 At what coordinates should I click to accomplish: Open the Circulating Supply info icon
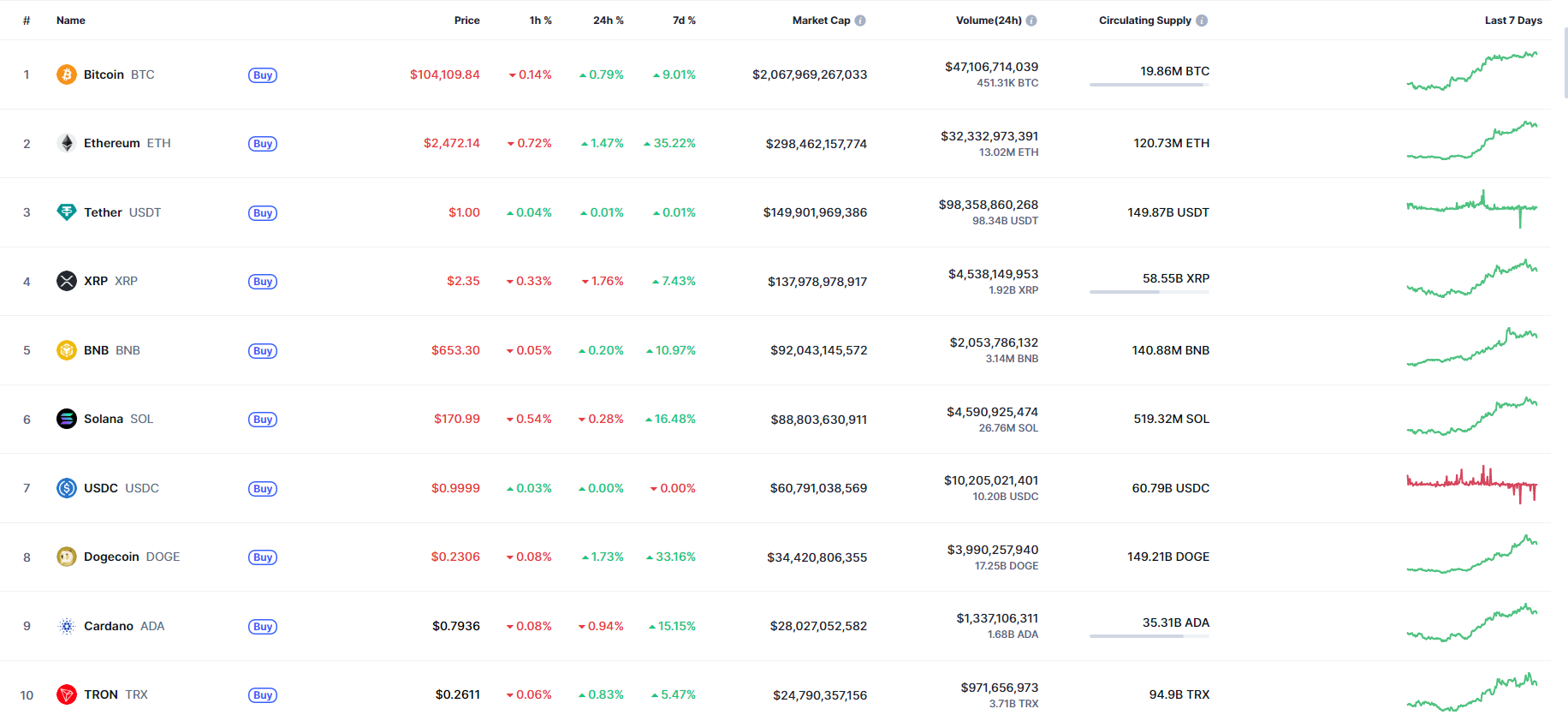pyautogui.click(x=1202, y=21)
